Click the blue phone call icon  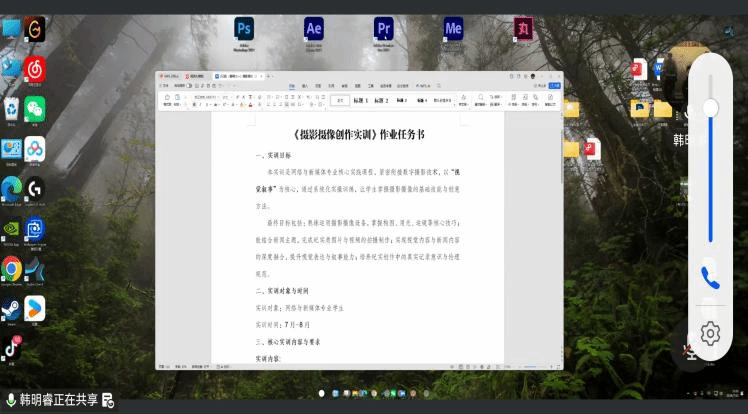coord(710,278)
